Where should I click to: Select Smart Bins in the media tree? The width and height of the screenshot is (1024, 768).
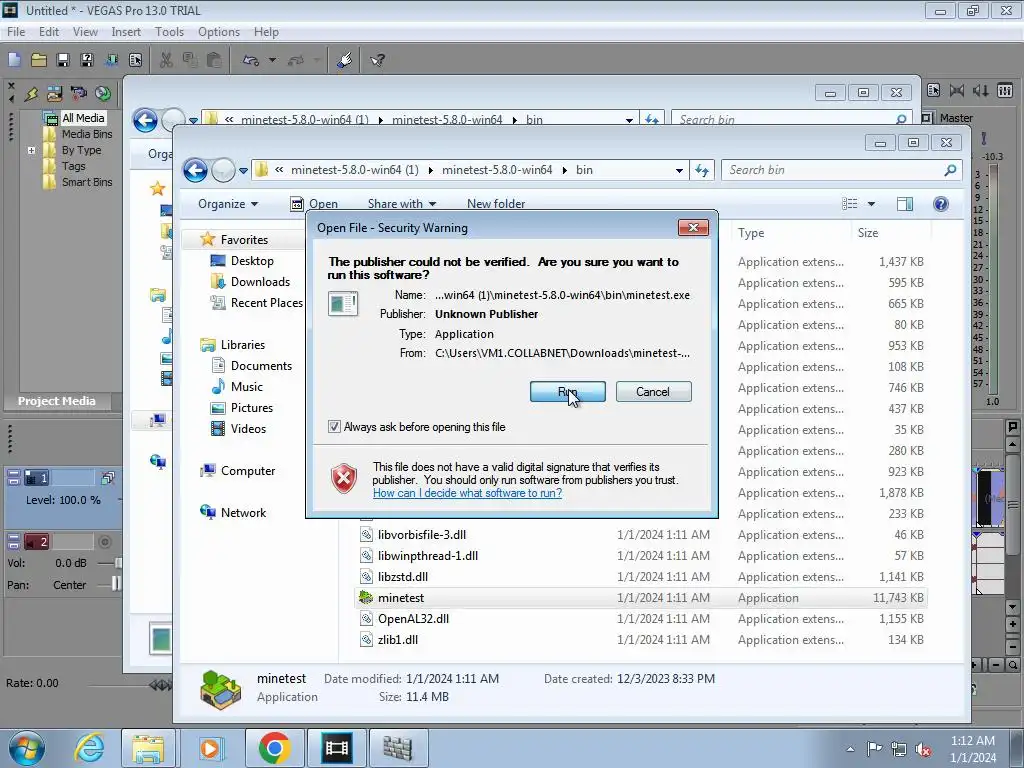[x=87, y=182]
